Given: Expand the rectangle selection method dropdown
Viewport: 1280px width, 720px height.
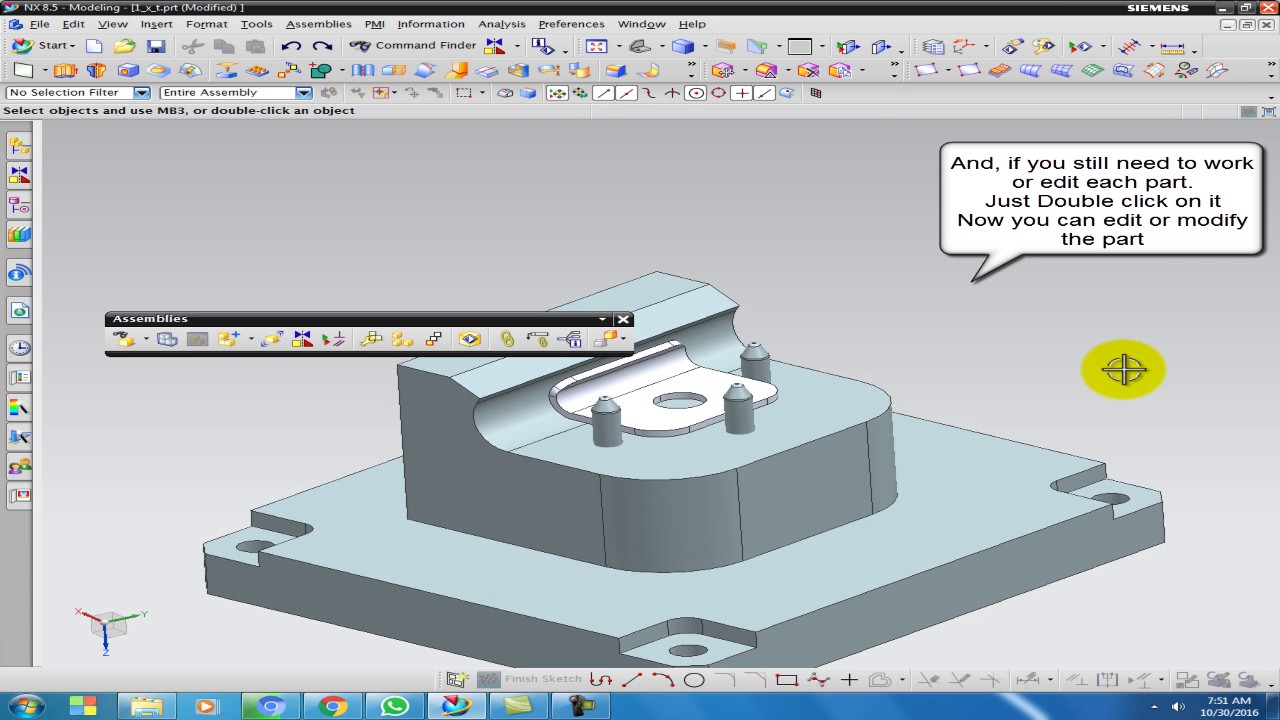Looking at the screenshot, I should pos(482,92).
